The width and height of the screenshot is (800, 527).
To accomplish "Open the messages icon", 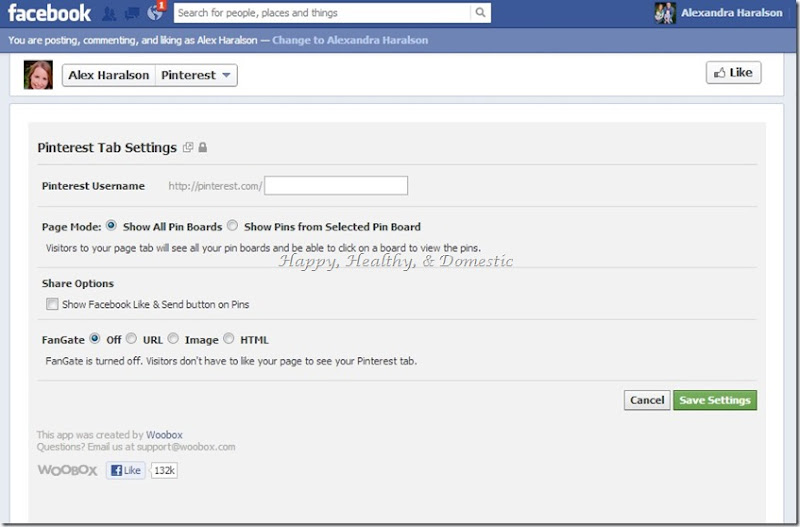I will pos(132,13).
